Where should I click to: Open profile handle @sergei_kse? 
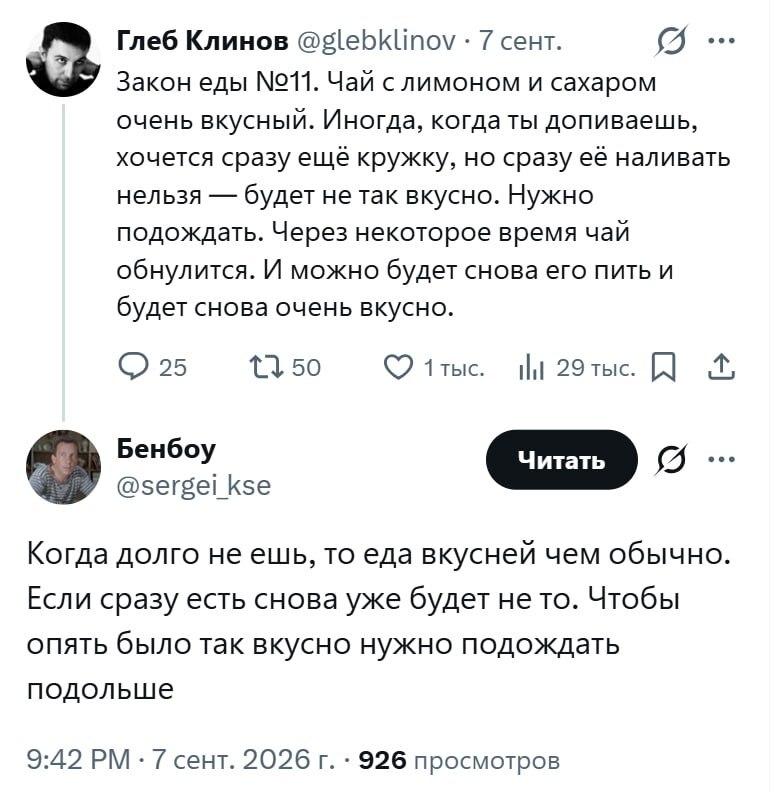[x=194, y=486]
